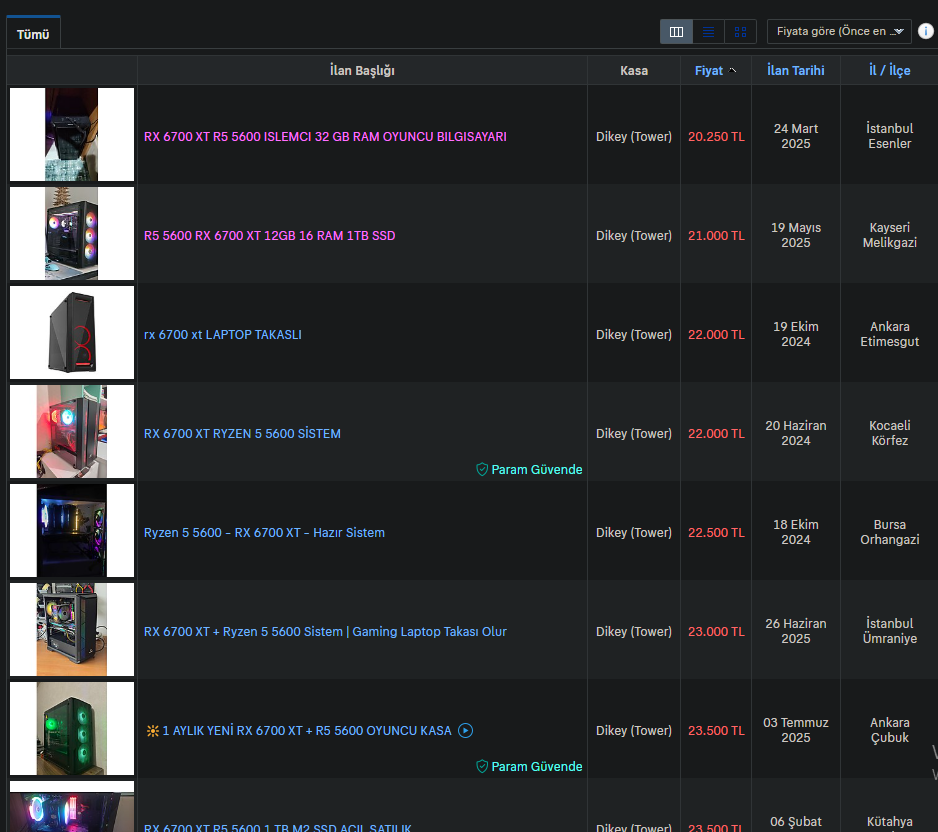938x832 pixels.
Task: Click the 21.000 TL price
Action: tap(716, 236)
